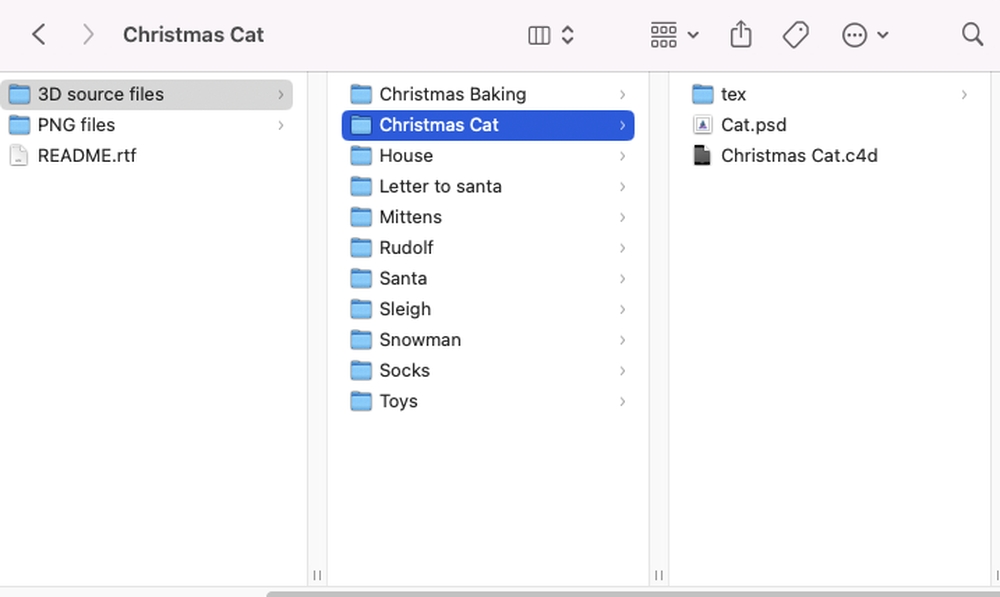Click the horizontal scrollbar at bottom
This screenshot has height=597, width=1000.
click(x=633, y=594)
